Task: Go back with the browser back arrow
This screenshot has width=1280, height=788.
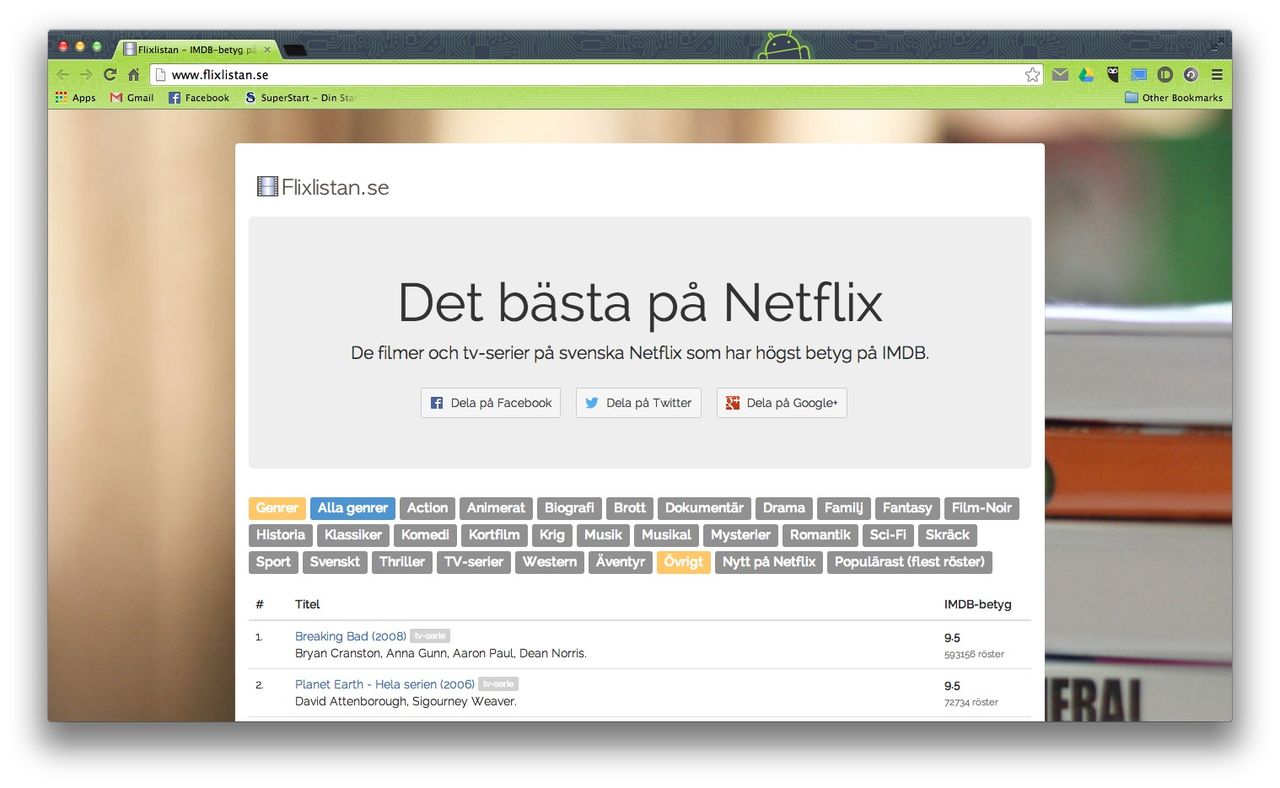Action: (x=62, y=74)
